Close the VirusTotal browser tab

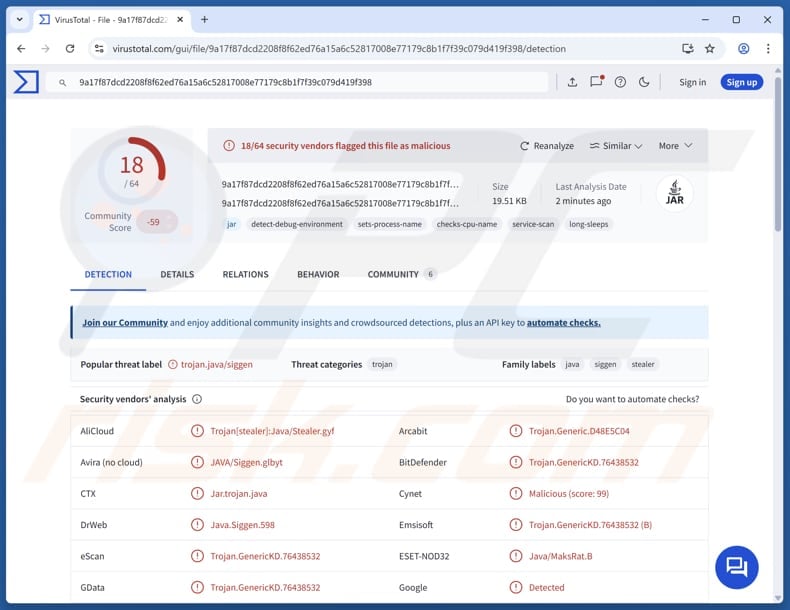tap(180, 20)
